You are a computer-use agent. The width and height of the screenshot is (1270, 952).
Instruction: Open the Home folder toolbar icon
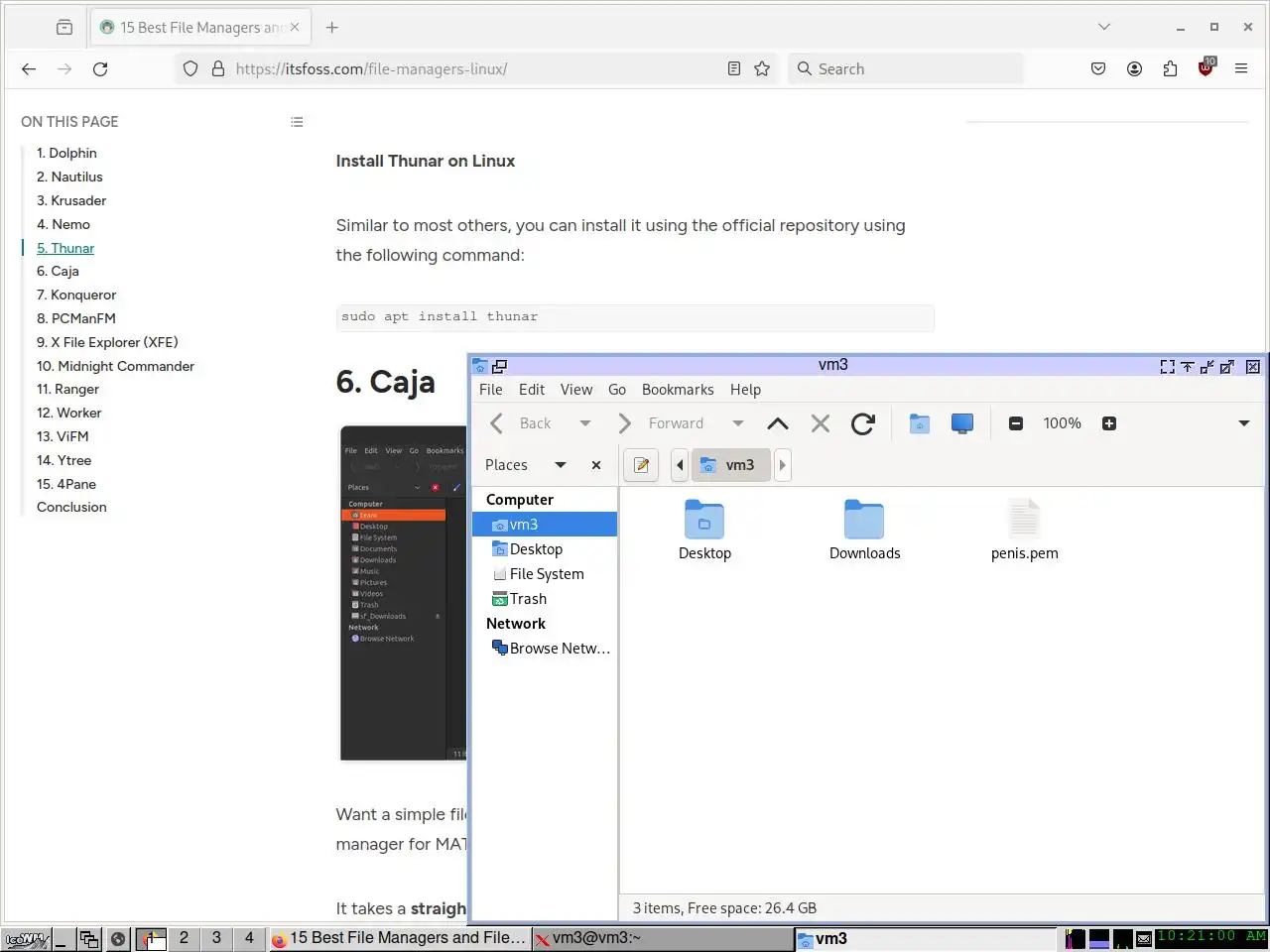tap(920, 423)
